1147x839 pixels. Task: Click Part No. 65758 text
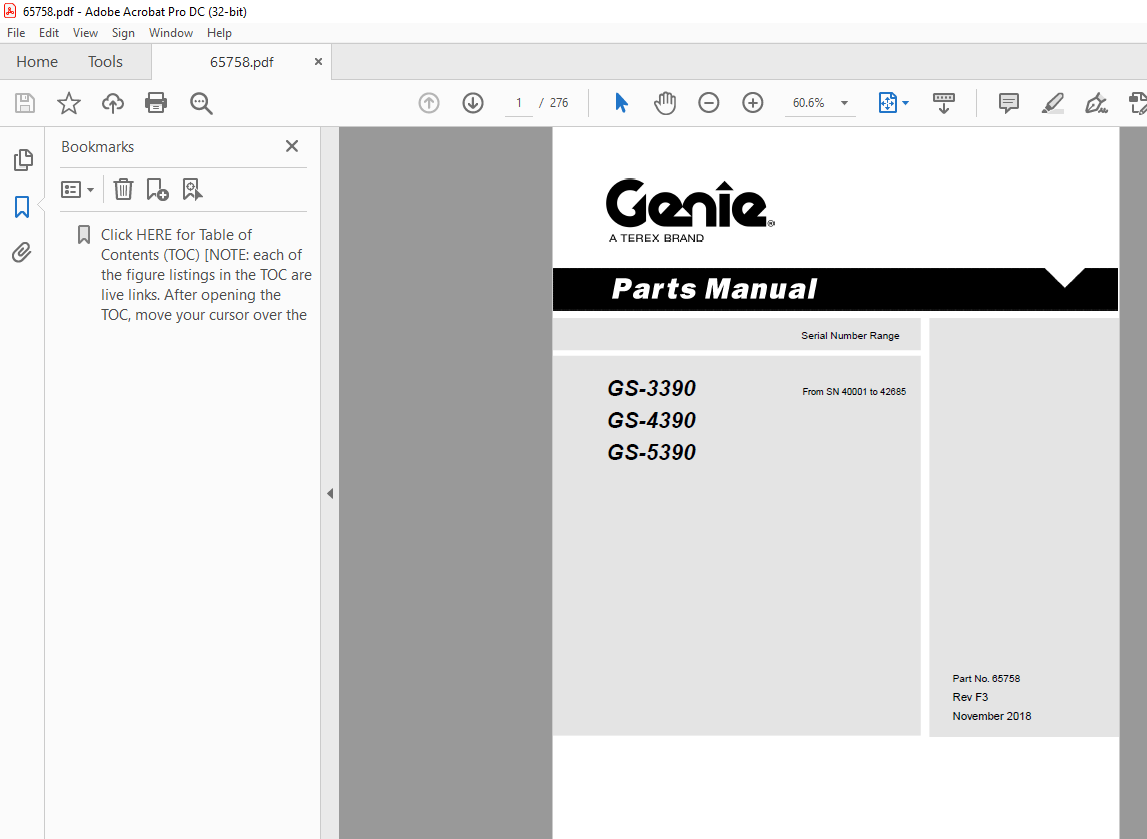(x=986, y=679)
